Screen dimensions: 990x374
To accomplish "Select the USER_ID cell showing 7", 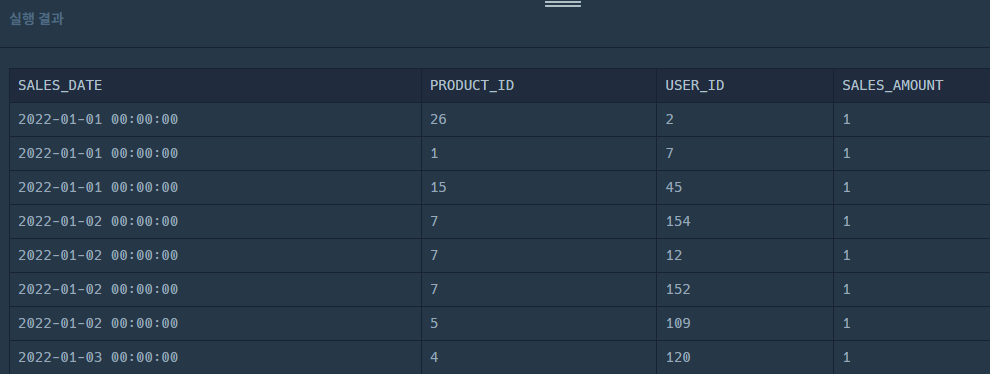I will tap(745, 154).
